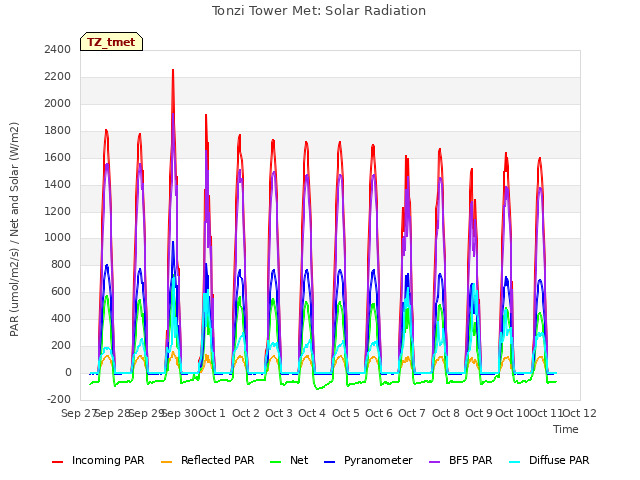Screen dimensions: 640x480
Task: Select the Diffuse PAR legend label
Action: click(x=559, y=460)
